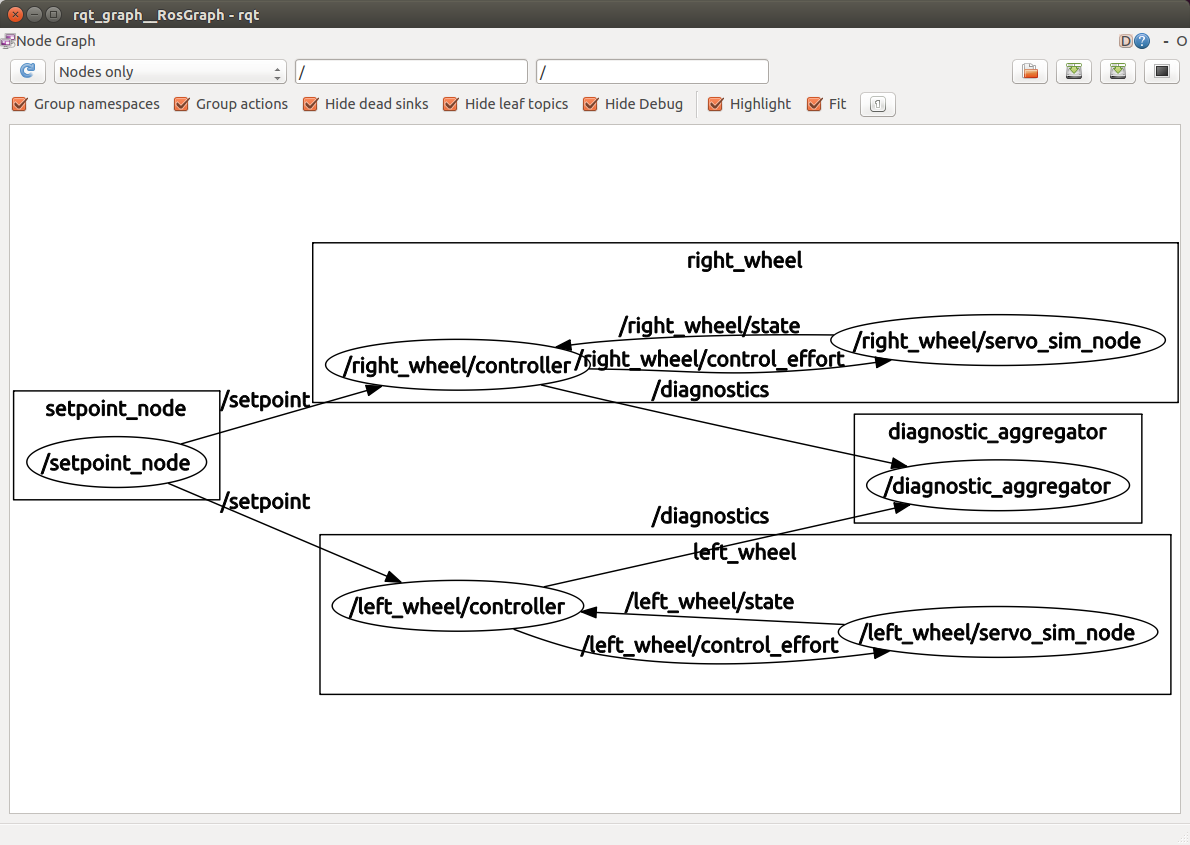1190x845 pixels.
Task: Click the topic filter input field
Action: pos(652,72)
